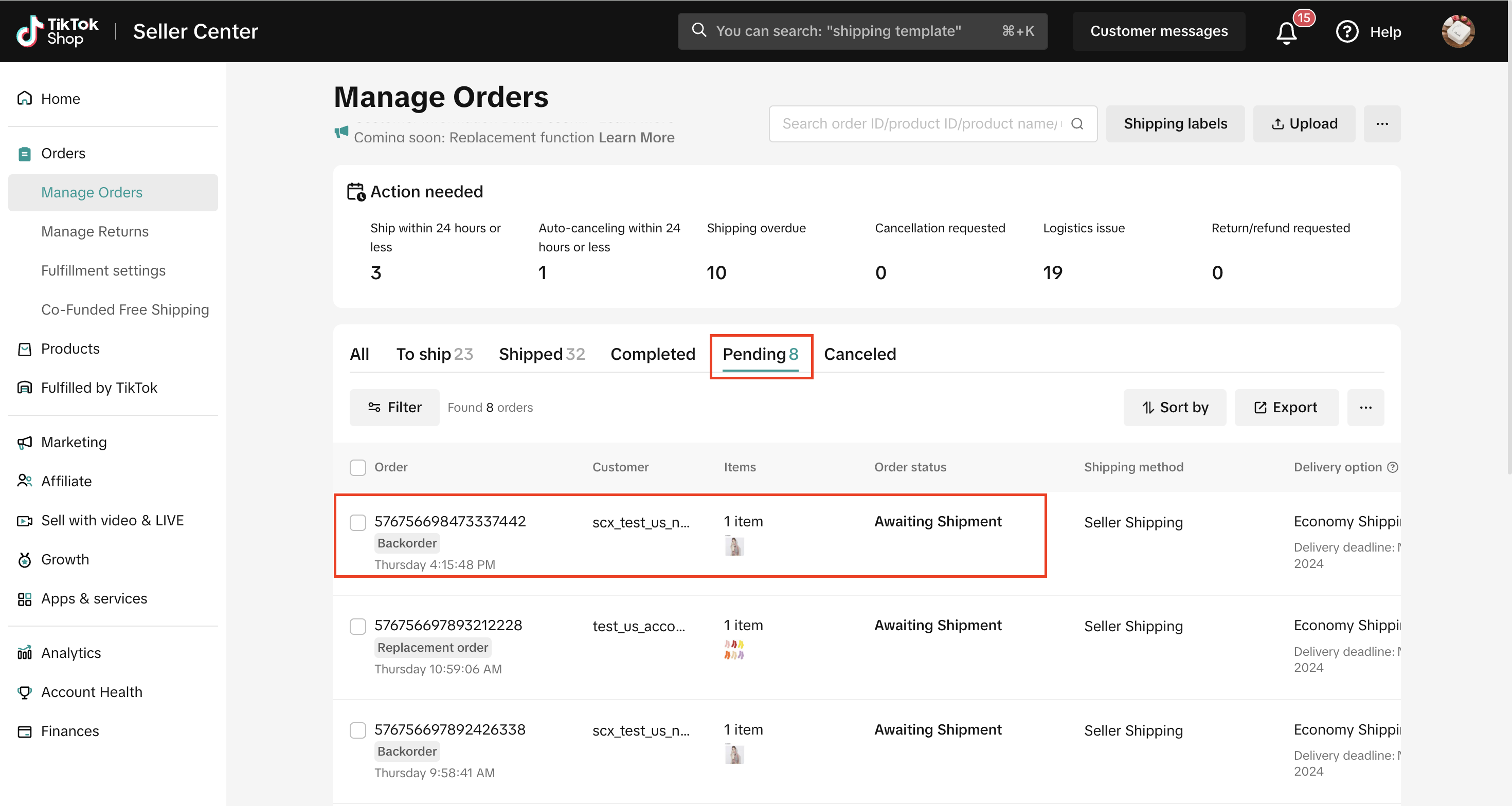Switch to the To ship tab
1512x806 pixels.
tap(434, 354)
